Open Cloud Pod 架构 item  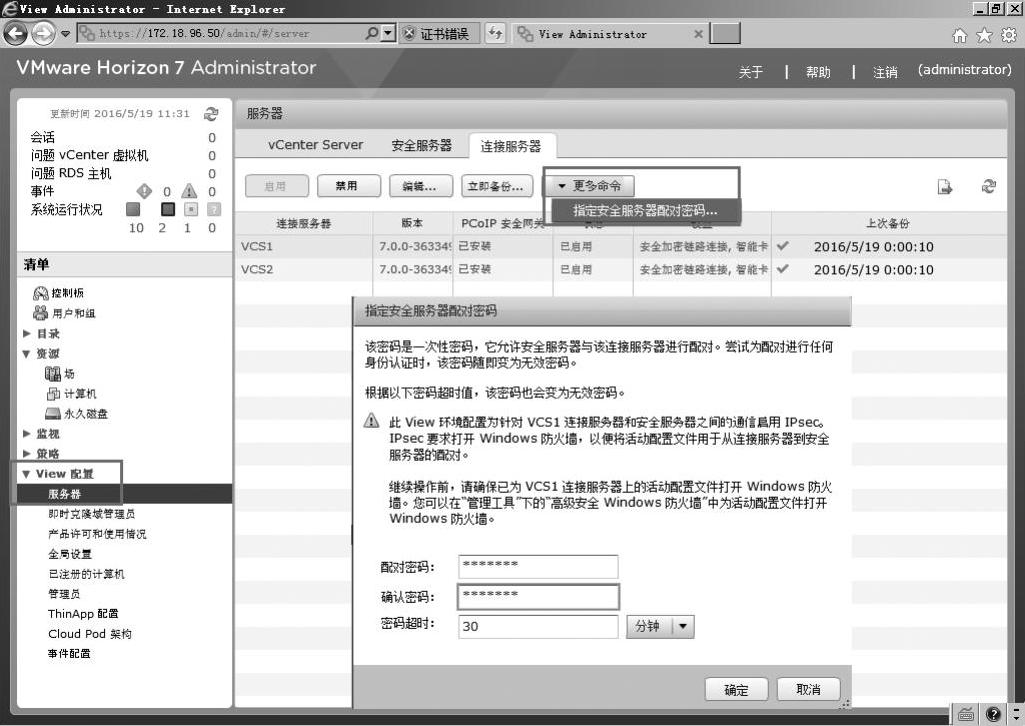tap(90, 634)
